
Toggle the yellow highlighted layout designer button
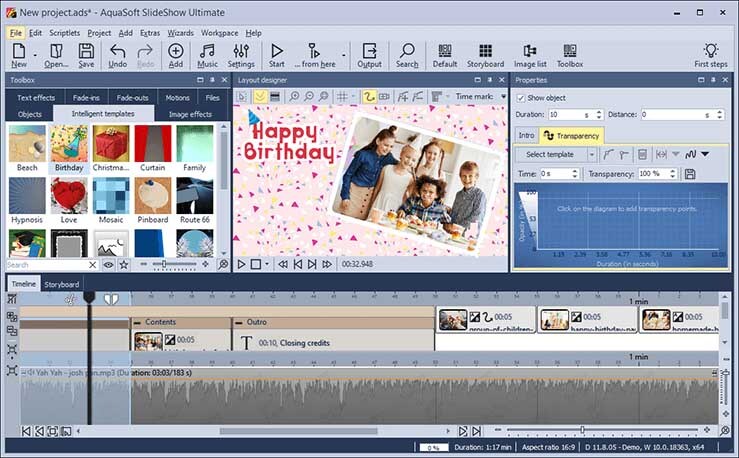(x=260, y=97)
